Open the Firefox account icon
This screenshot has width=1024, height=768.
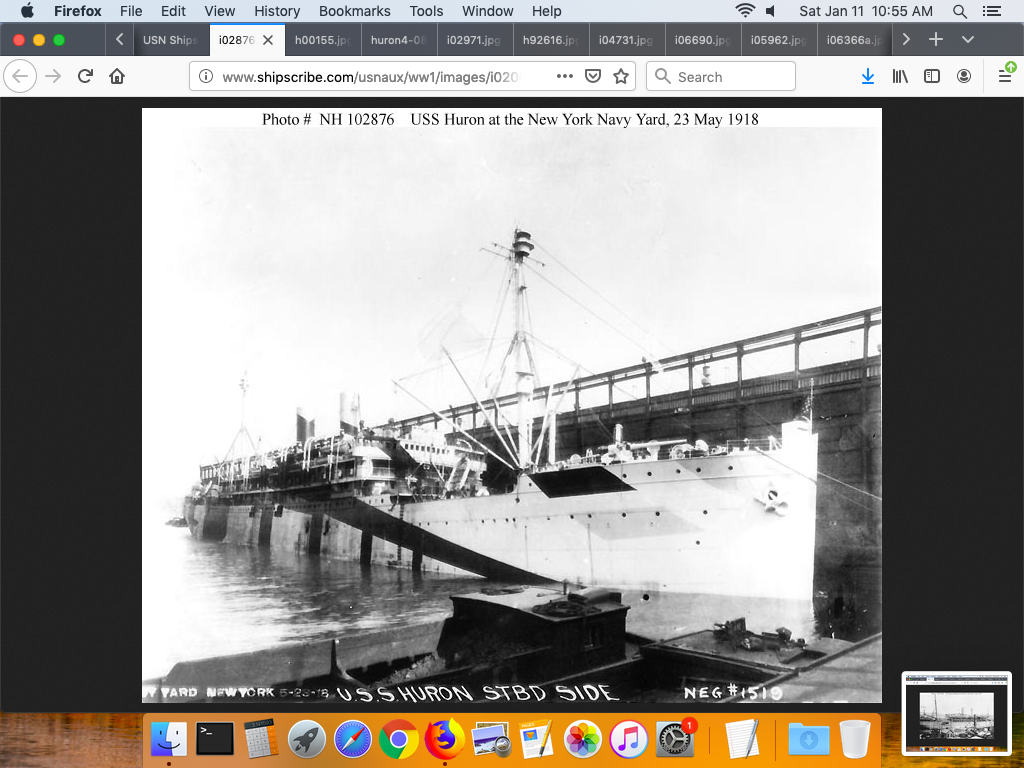point(964,77)
